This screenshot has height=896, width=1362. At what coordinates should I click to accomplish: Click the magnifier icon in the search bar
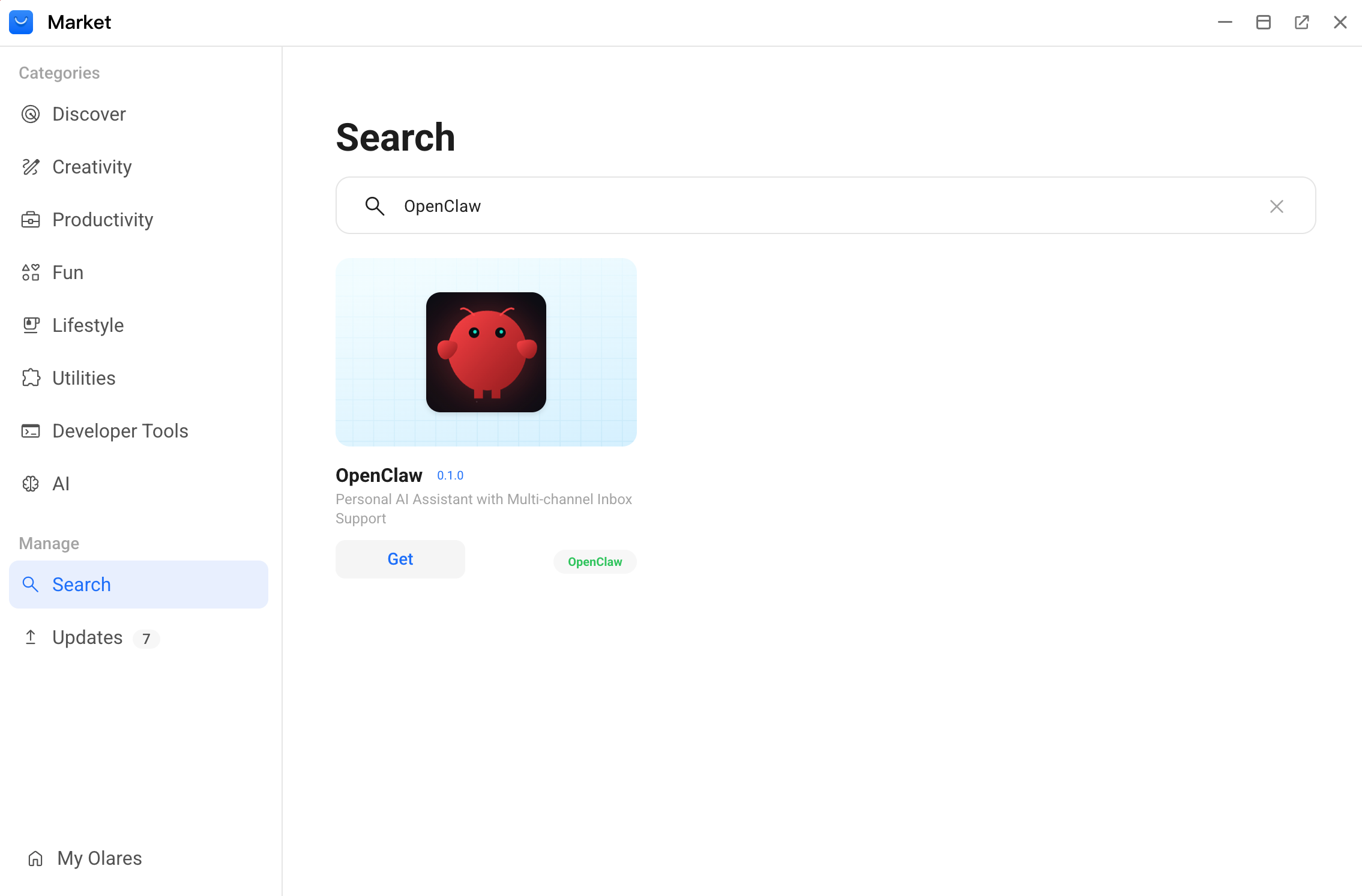coord(375,206)
